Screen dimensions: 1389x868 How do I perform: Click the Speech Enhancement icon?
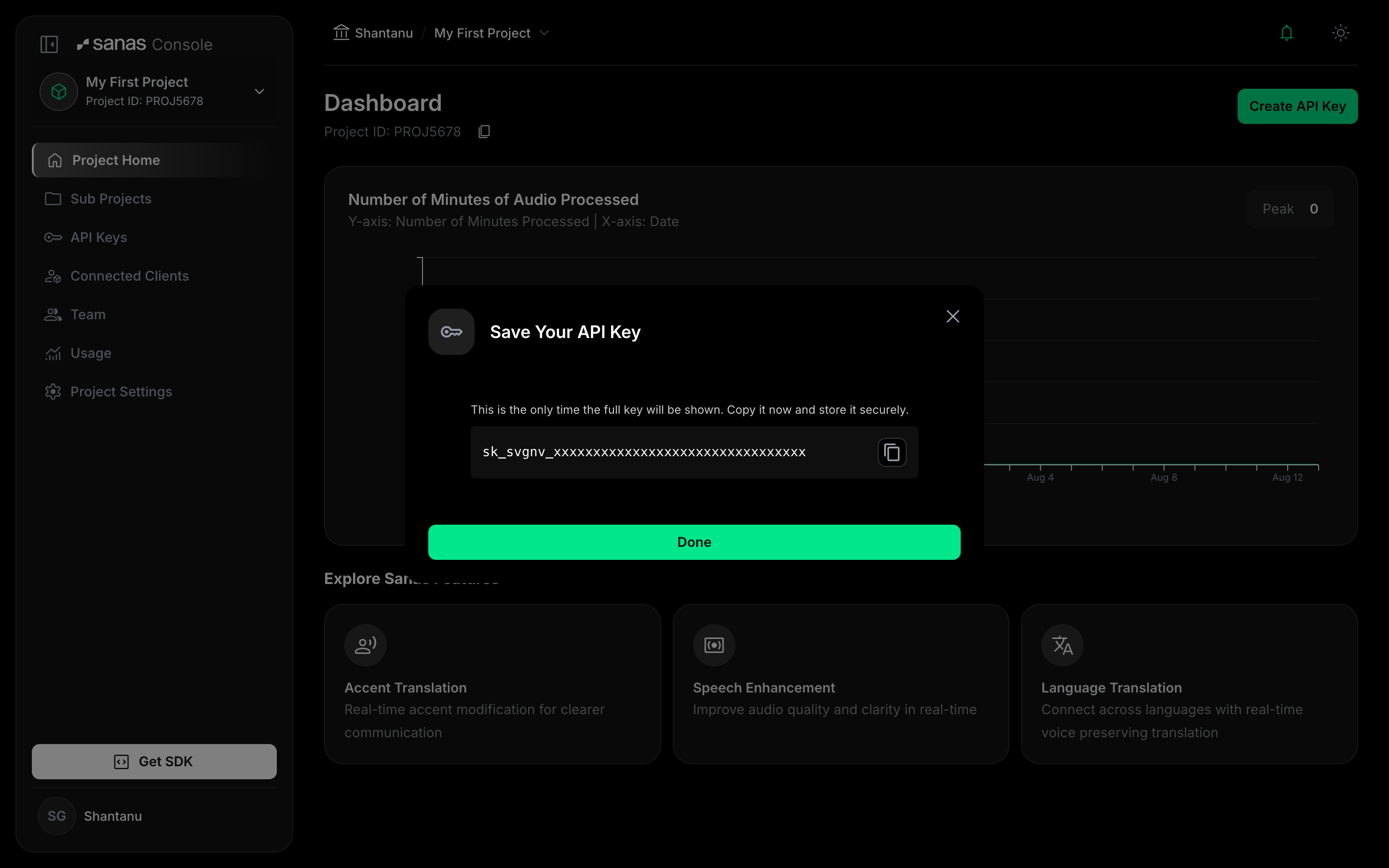click(714, 645)
